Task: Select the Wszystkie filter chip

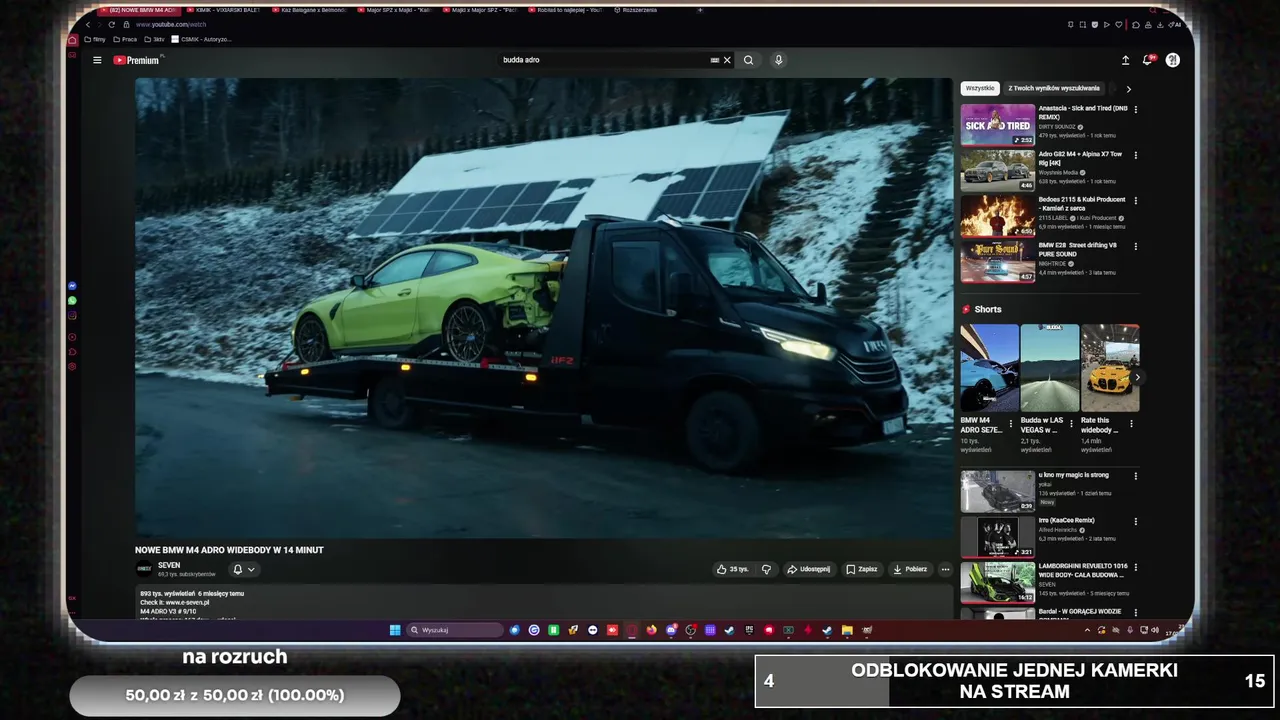Action: point(980,88)
